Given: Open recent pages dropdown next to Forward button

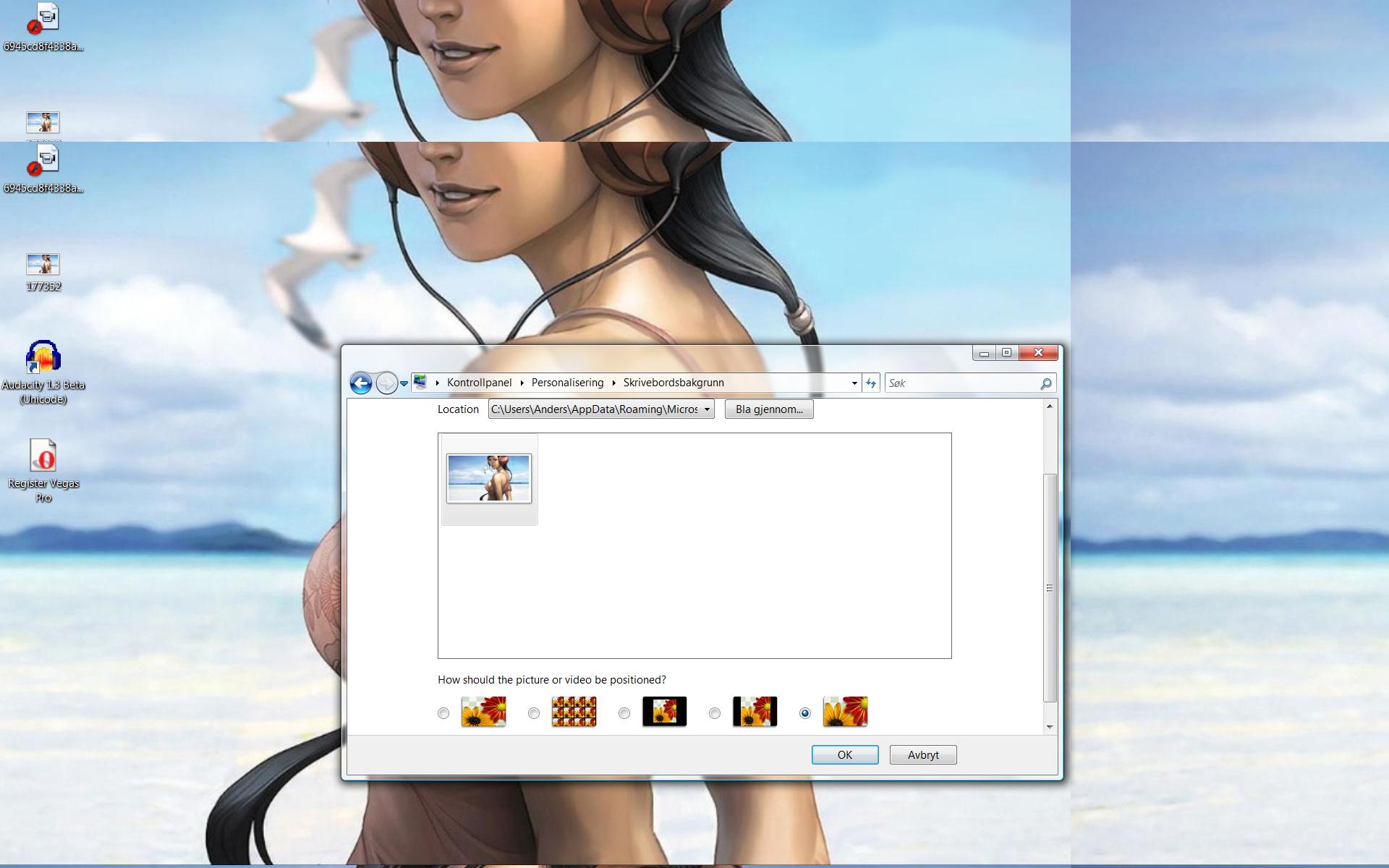Looking at the screenshot, I should (404, 383).
